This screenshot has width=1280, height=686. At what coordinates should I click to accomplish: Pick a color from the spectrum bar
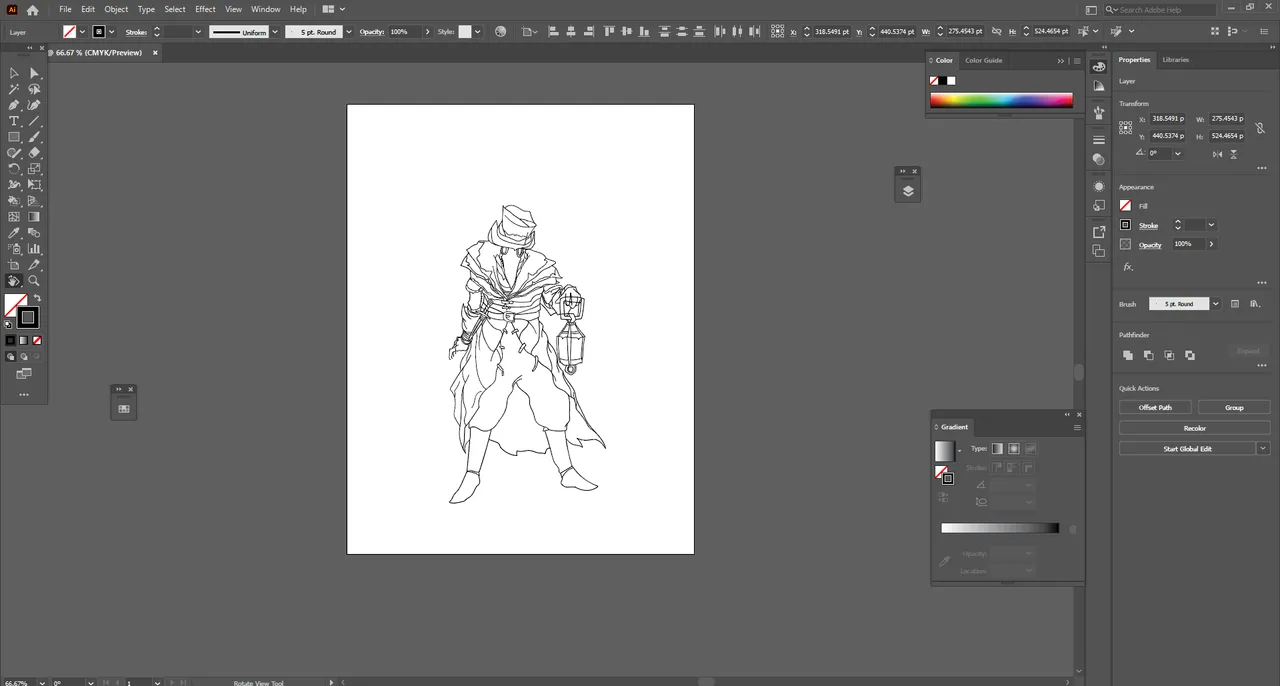[x=1001, y=100]
